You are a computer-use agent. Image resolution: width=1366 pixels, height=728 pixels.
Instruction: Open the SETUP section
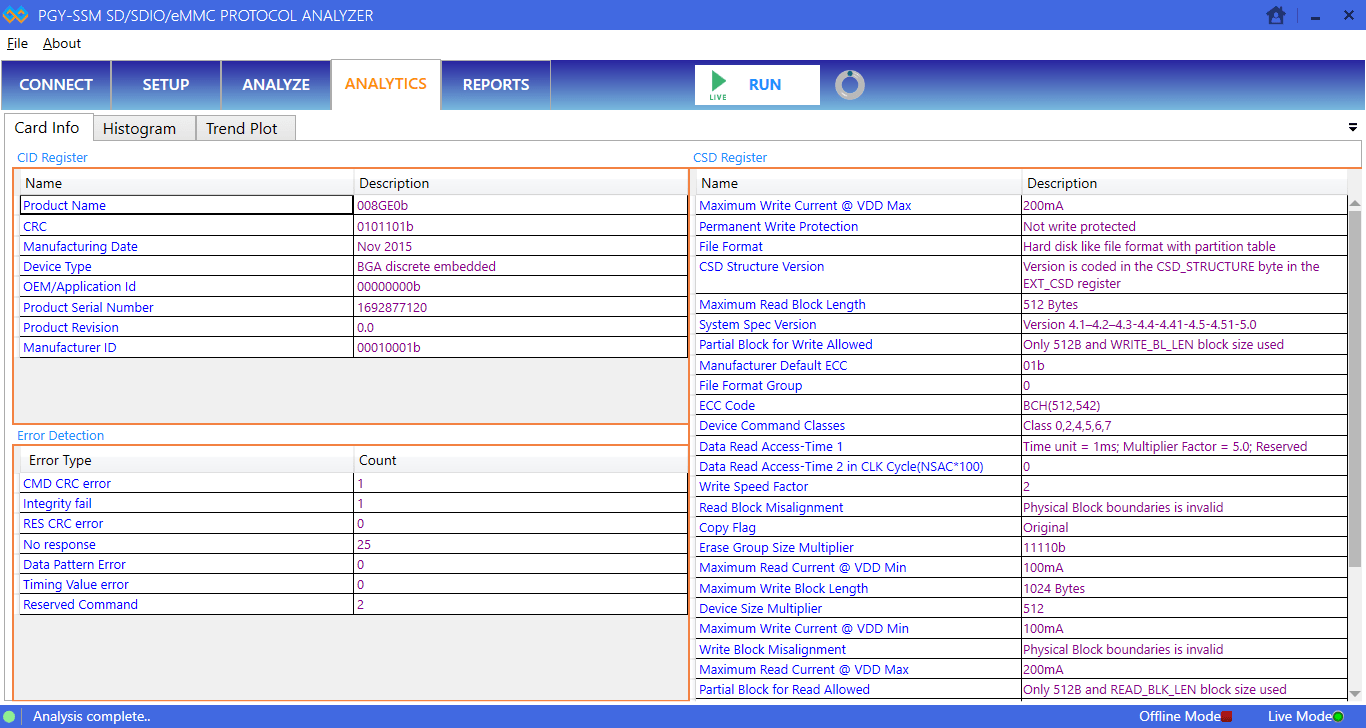(166, 84)
